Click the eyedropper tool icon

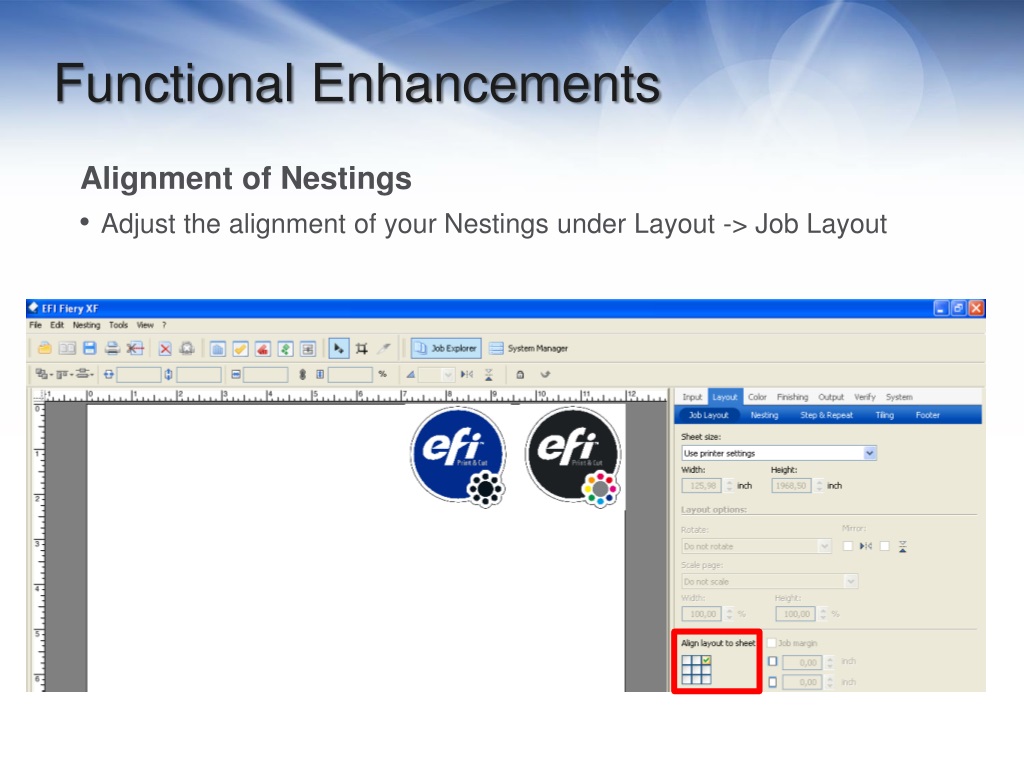click(384, 348)
